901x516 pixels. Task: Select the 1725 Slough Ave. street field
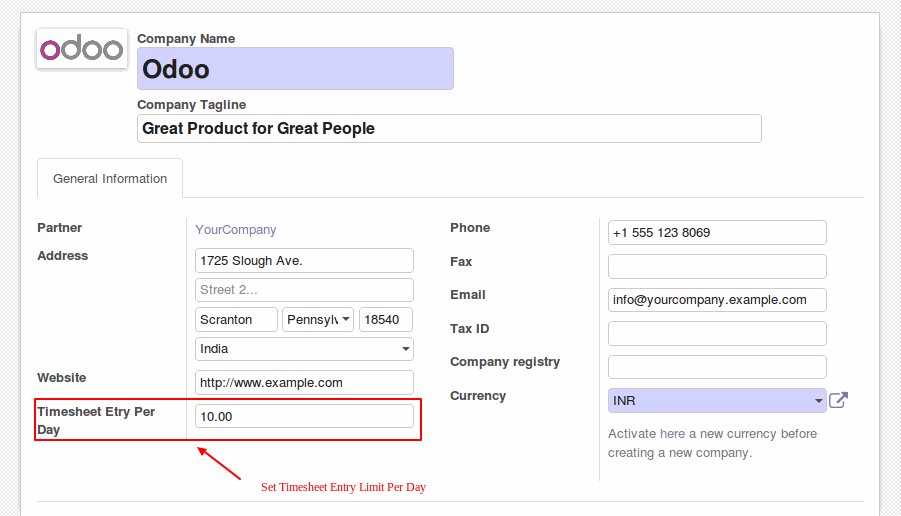(304, 261)
